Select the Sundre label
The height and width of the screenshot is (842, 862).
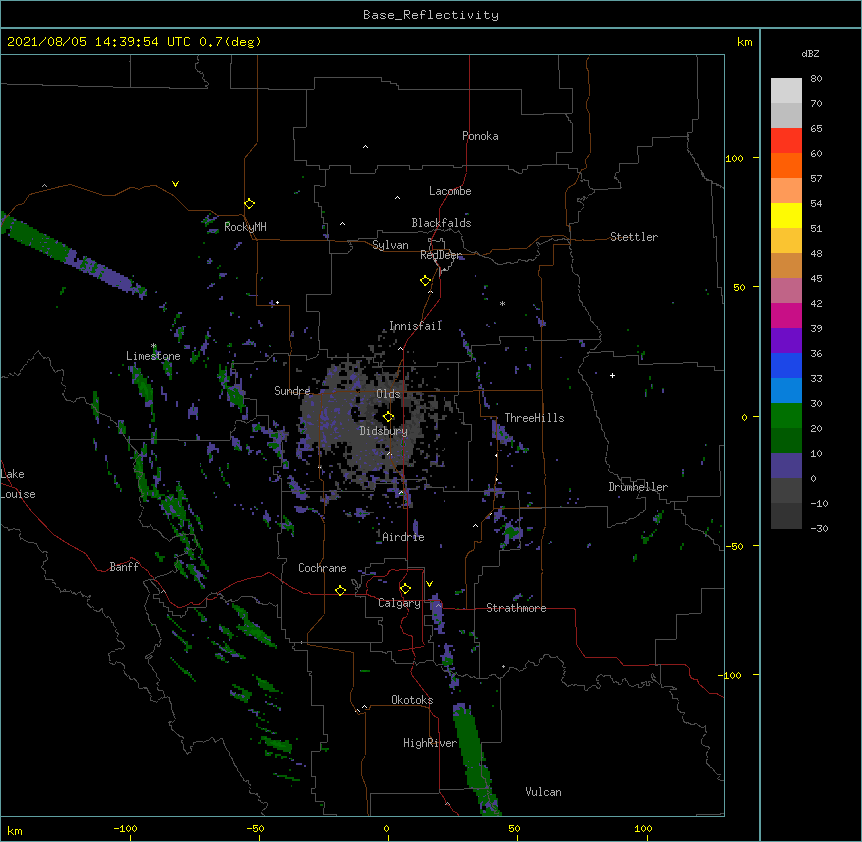pyautogui.click(x=292, y=391)
